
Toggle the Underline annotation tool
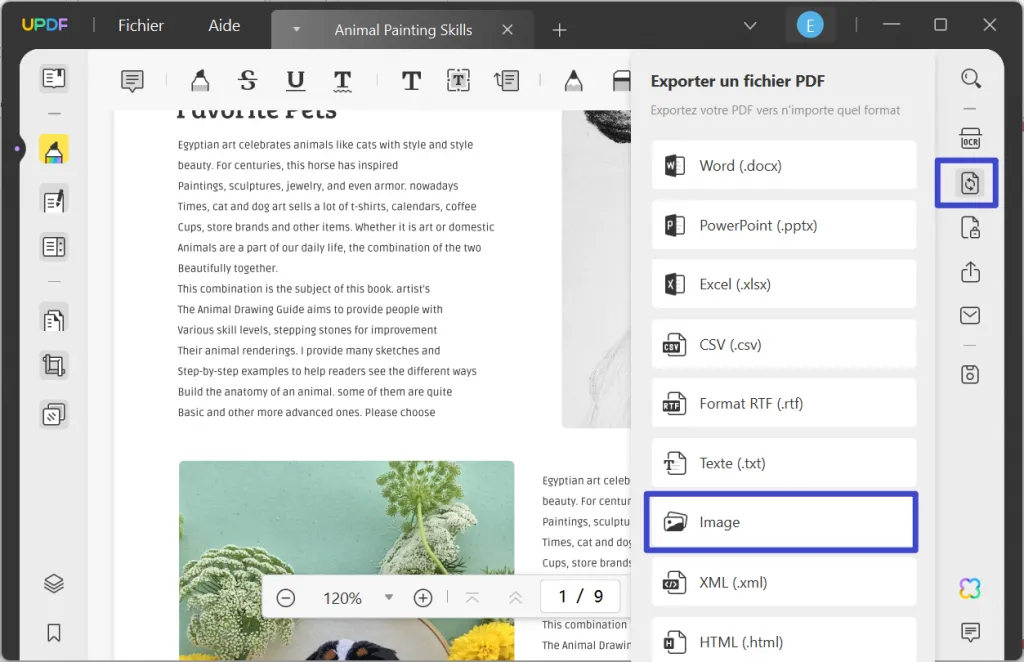tap(294, 80)
